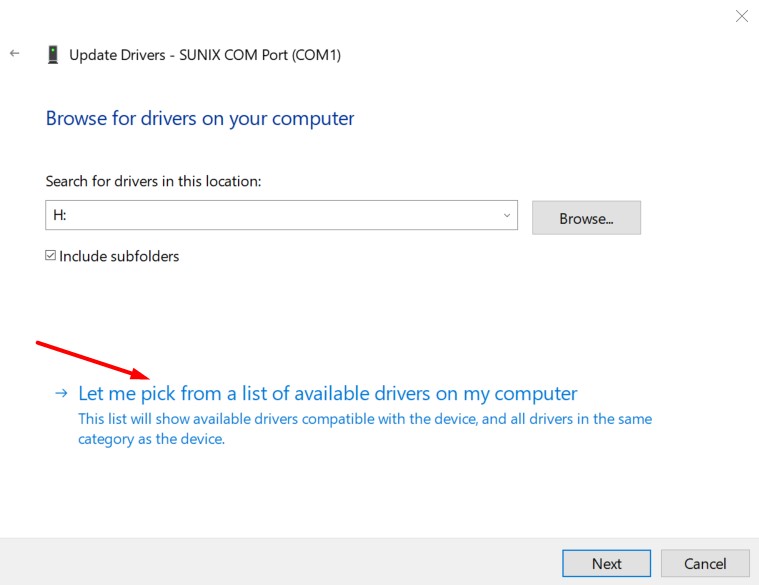This screenshot has width=759, height=585.
Task: Toggle the Include subfolders checkbox
Action: pyautogui.click(x=51, y=256)
